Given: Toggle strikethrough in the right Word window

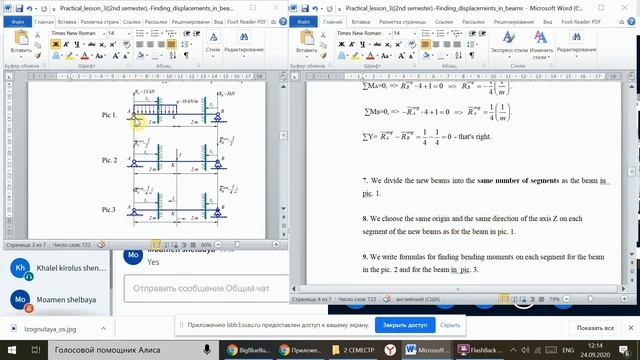Looking at the screenshot, I should 377,44.
